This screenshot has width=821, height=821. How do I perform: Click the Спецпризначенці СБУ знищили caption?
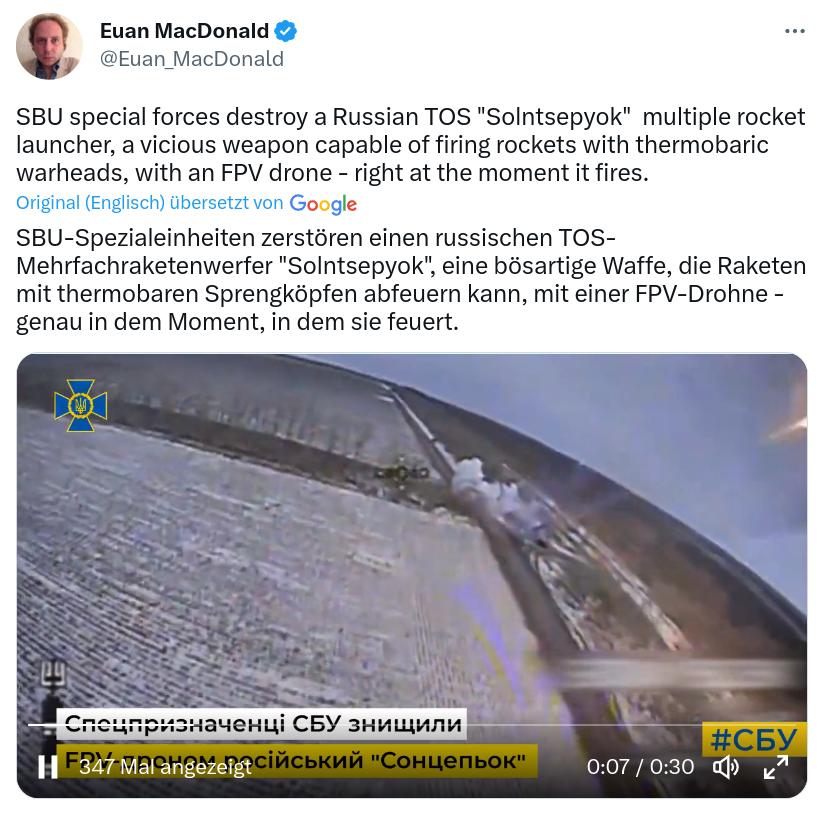pyautogui.click(x=262, y=724)
